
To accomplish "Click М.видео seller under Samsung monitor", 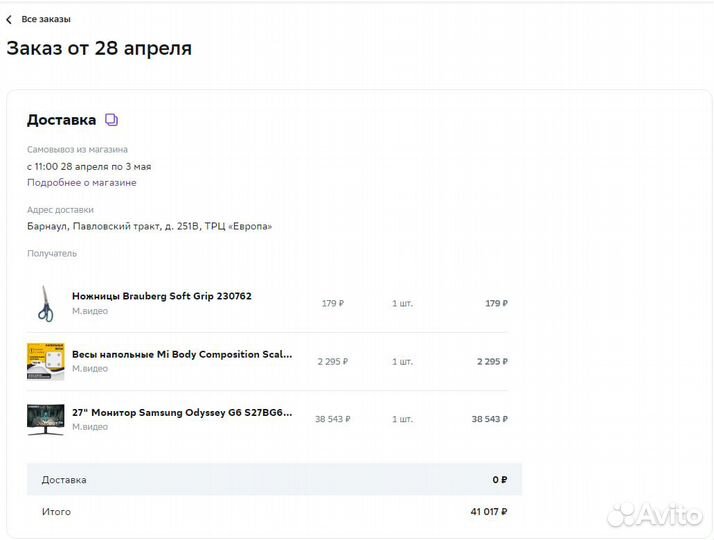I will tap(90, 427).
